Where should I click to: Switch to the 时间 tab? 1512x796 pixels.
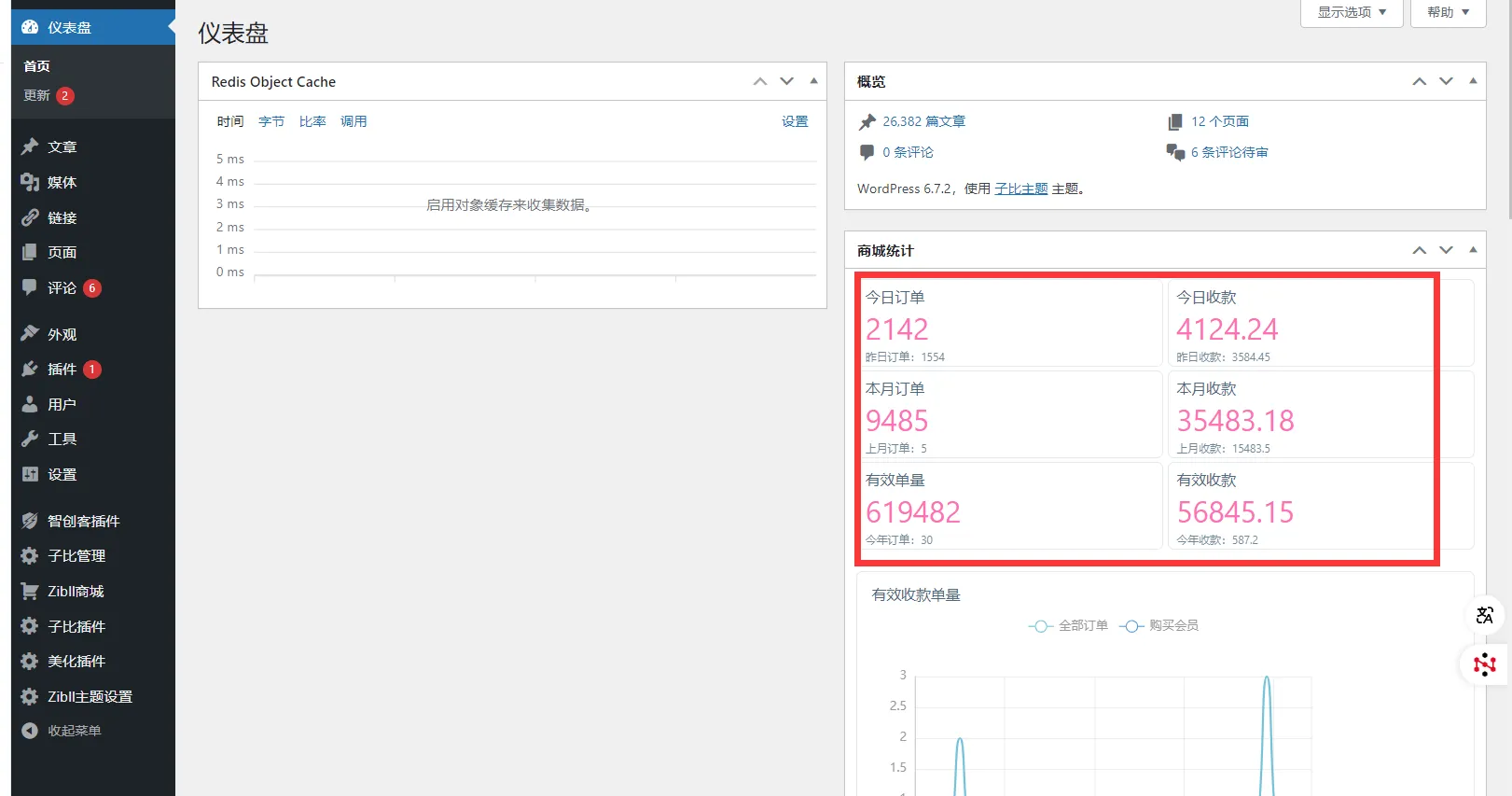pyautogui.click(x=230, y=121)
